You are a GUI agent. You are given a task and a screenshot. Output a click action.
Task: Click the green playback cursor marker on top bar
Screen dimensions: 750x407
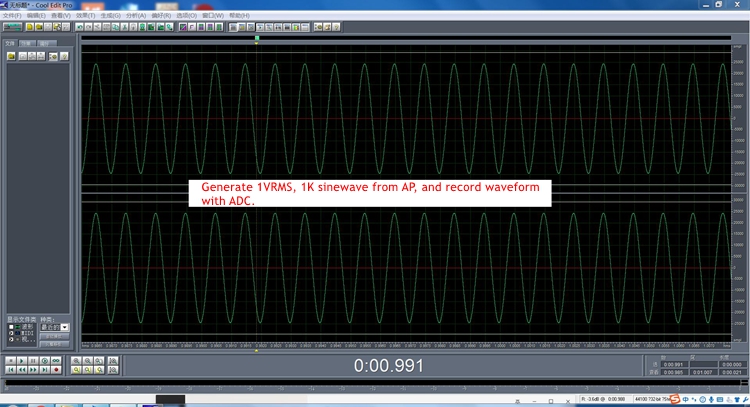(257, 39)
